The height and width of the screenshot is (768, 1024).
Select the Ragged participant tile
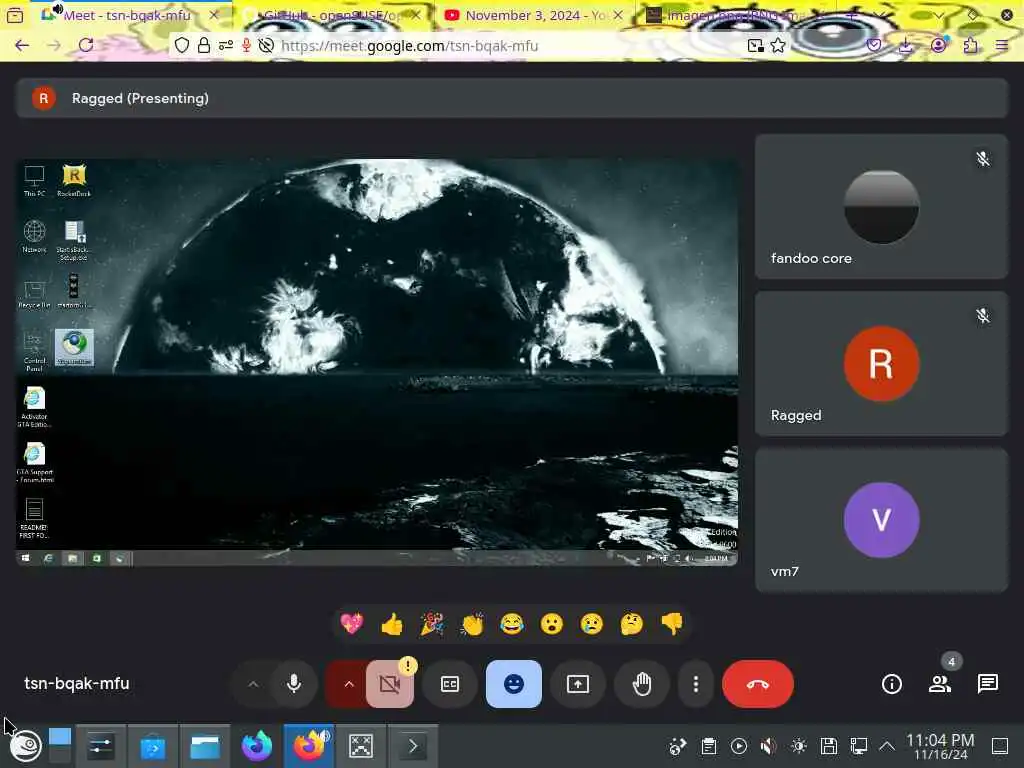tap(881, 363)
